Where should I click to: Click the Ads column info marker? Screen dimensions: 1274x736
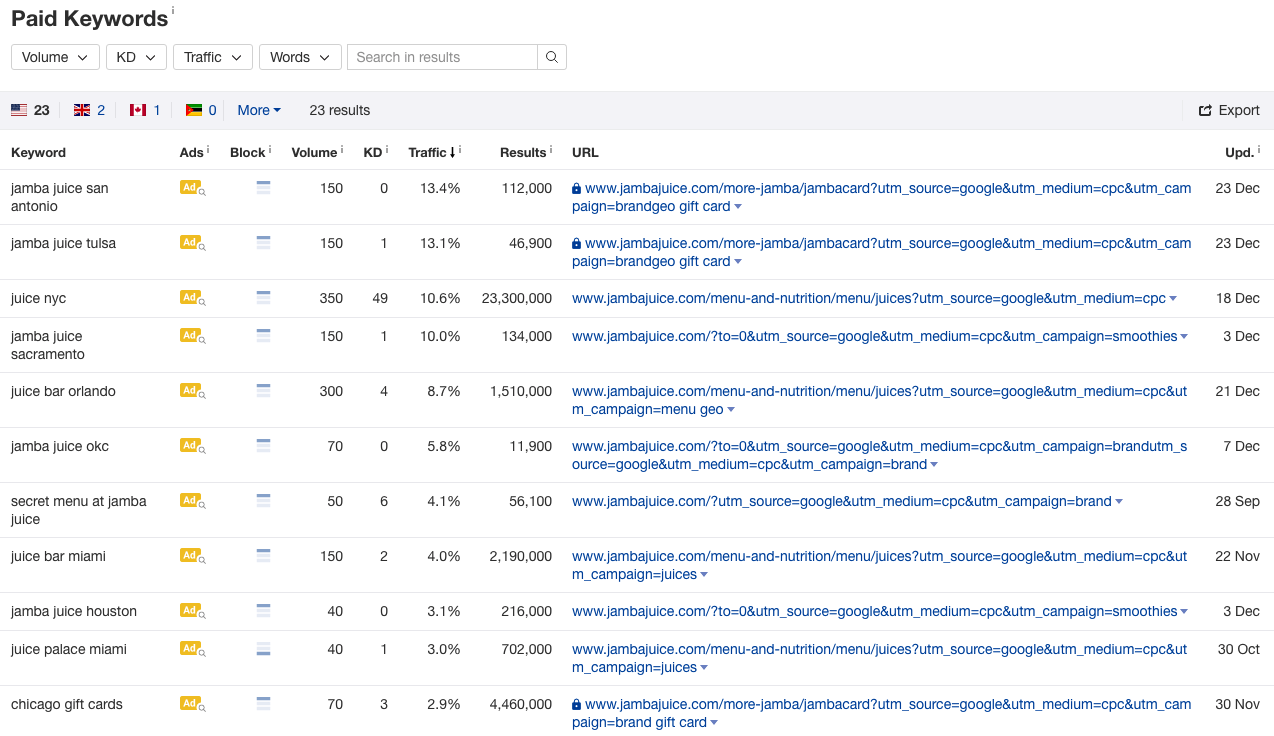coord(208,150)
